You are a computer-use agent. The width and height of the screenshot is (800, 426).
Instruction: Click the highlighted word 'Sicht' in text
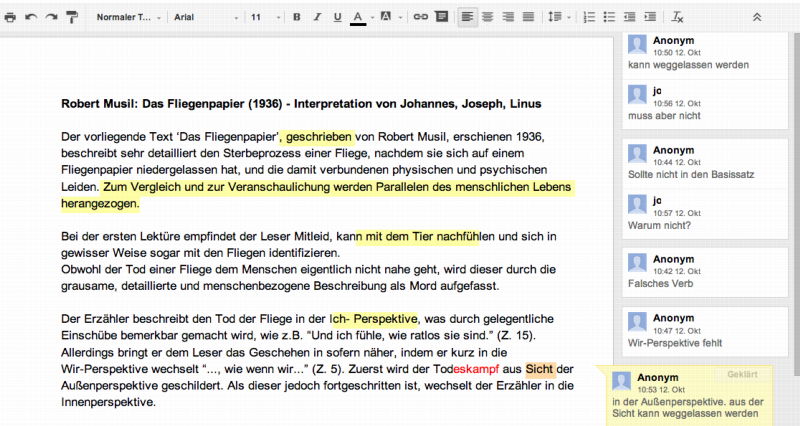(x=538, y=367)
